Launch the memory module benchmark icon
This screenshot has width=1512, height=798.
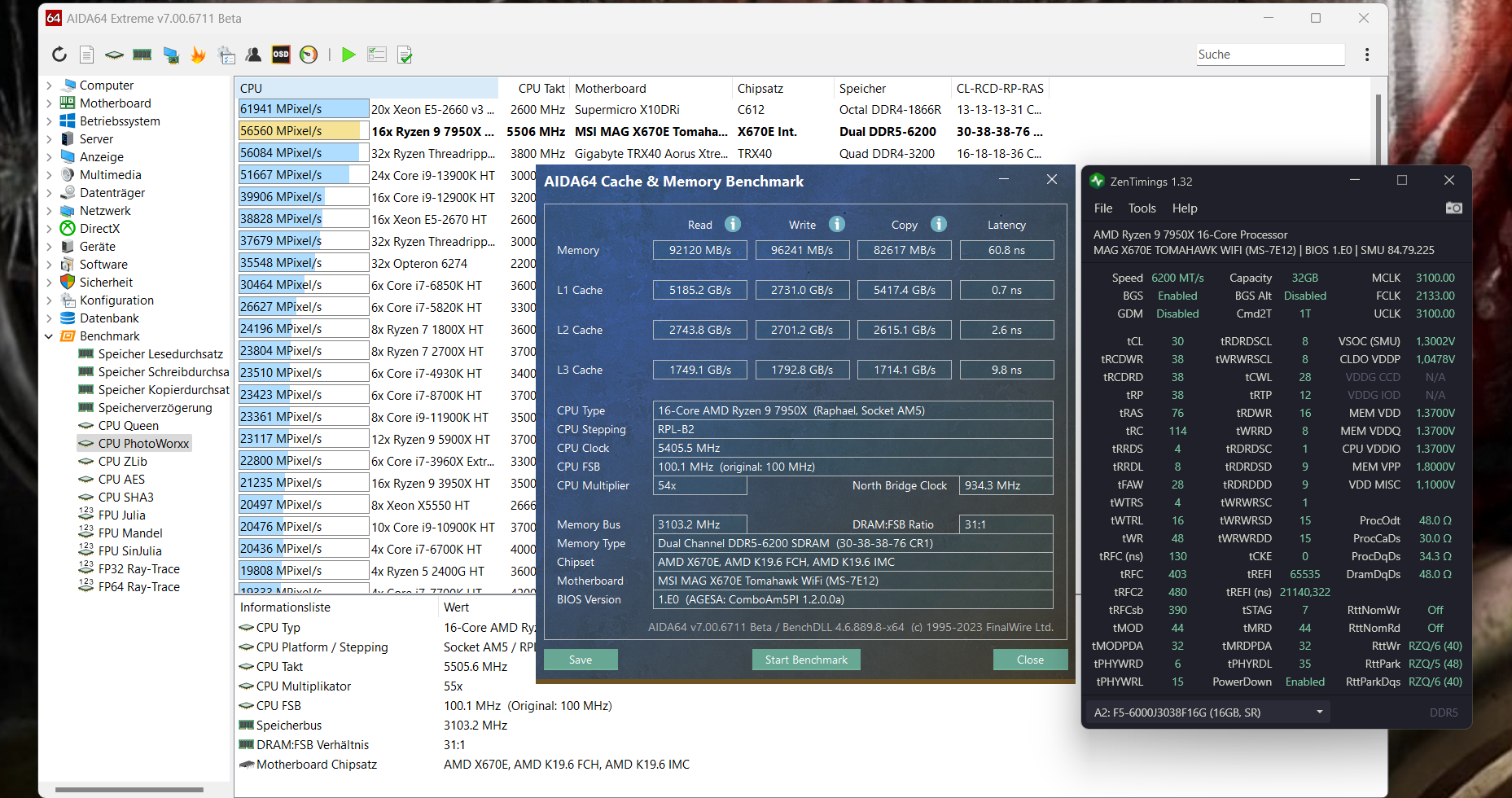pos(142,55)
